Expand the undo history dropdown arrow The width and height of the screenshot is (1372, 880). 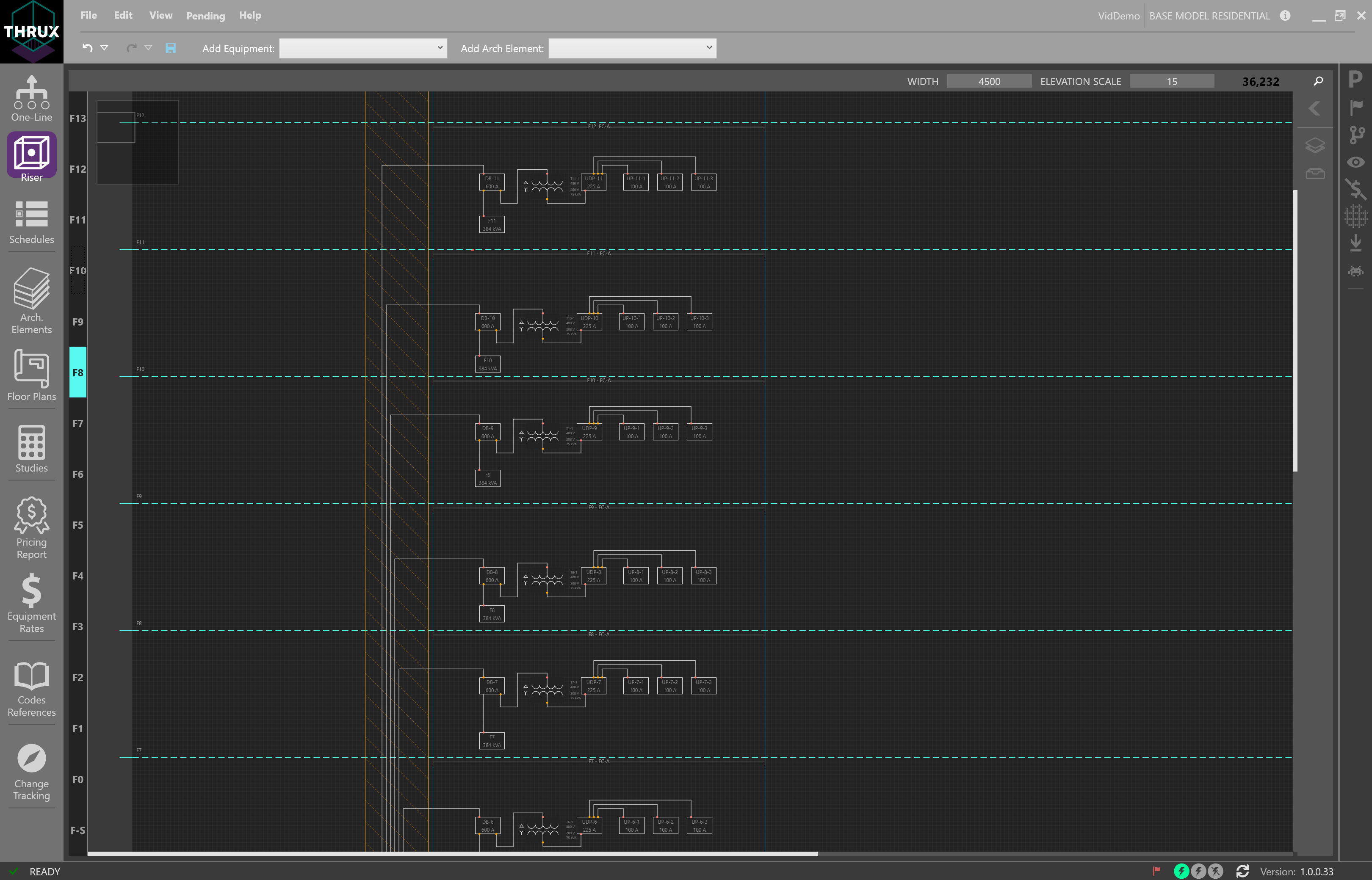(x=104, y=48)
